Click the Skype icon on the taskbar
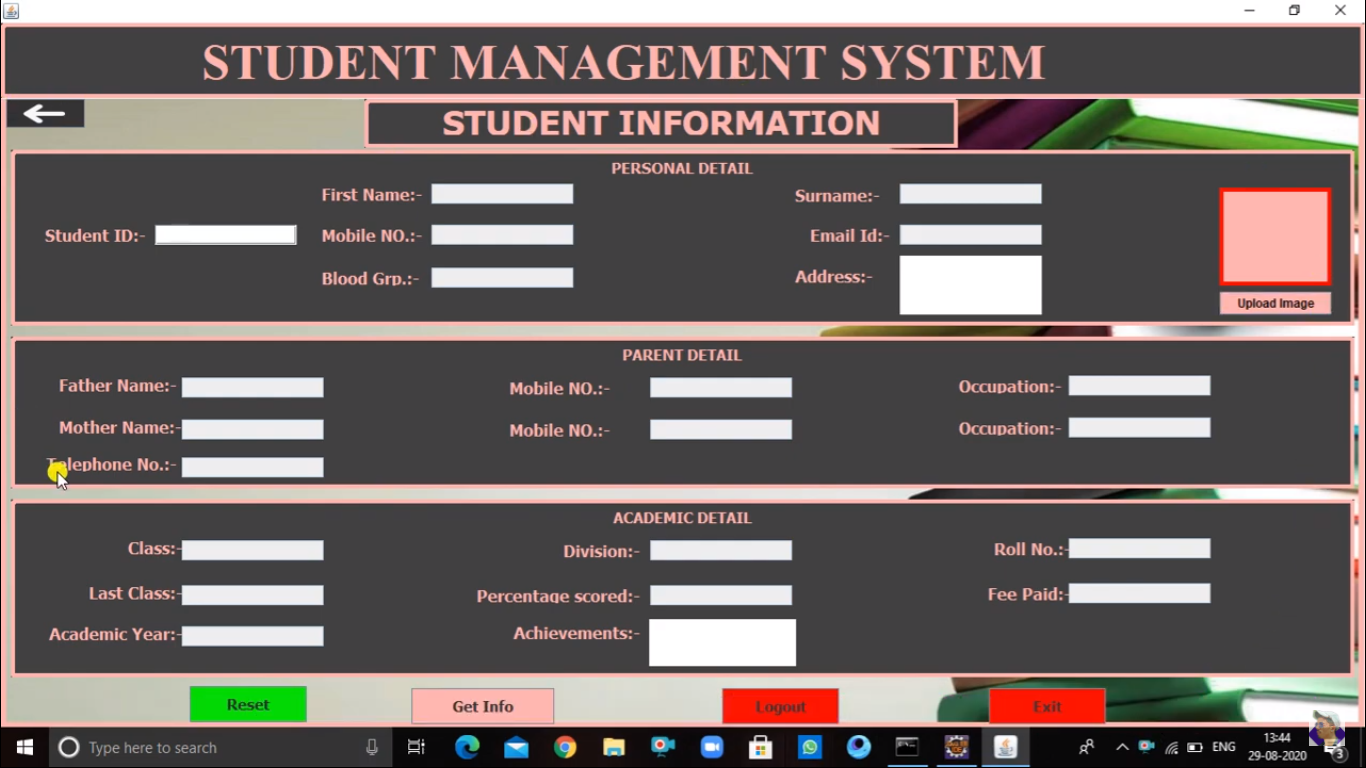The height and width of the screenshot is (768, 1366). tap(858, 747)
